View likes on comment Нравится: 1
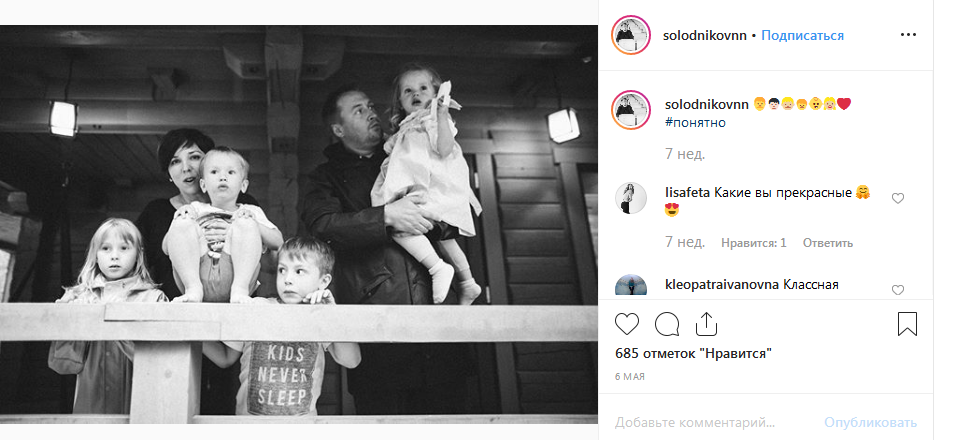Screen dimensions: 960x440 tap(754, 243)
